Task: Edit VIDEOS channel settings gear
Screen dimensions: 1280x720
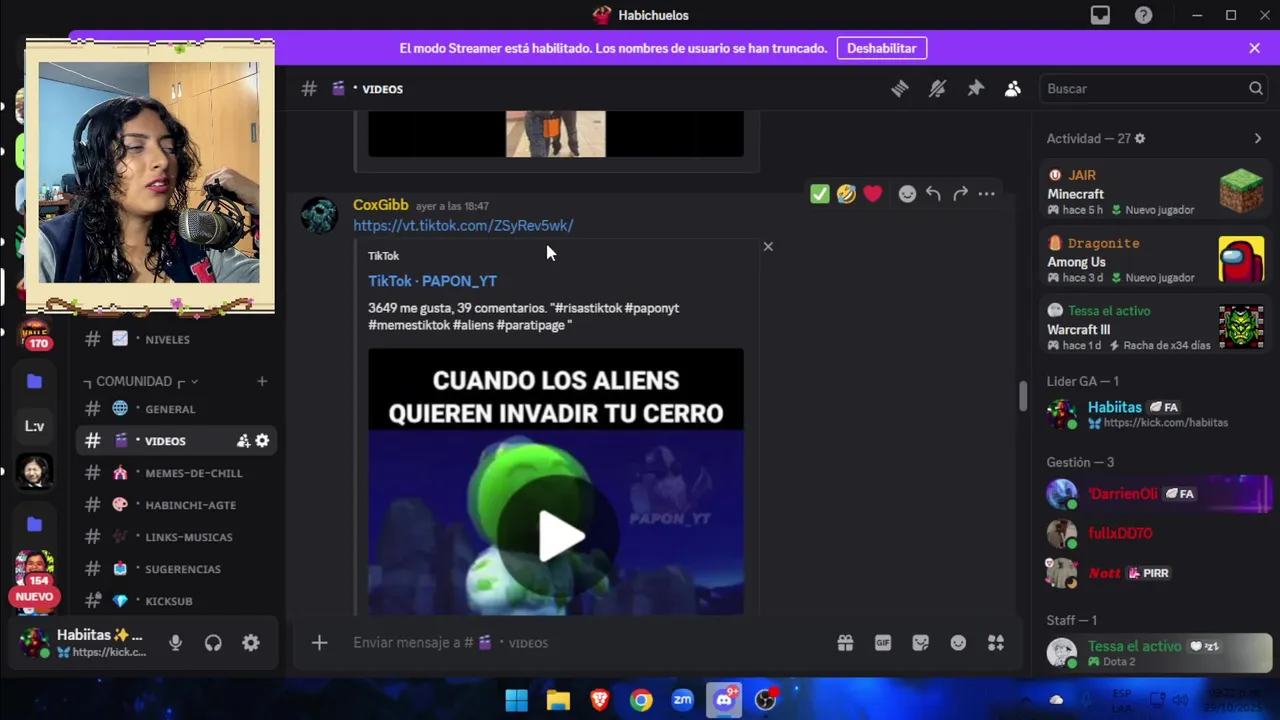Action: pos(262,441)
